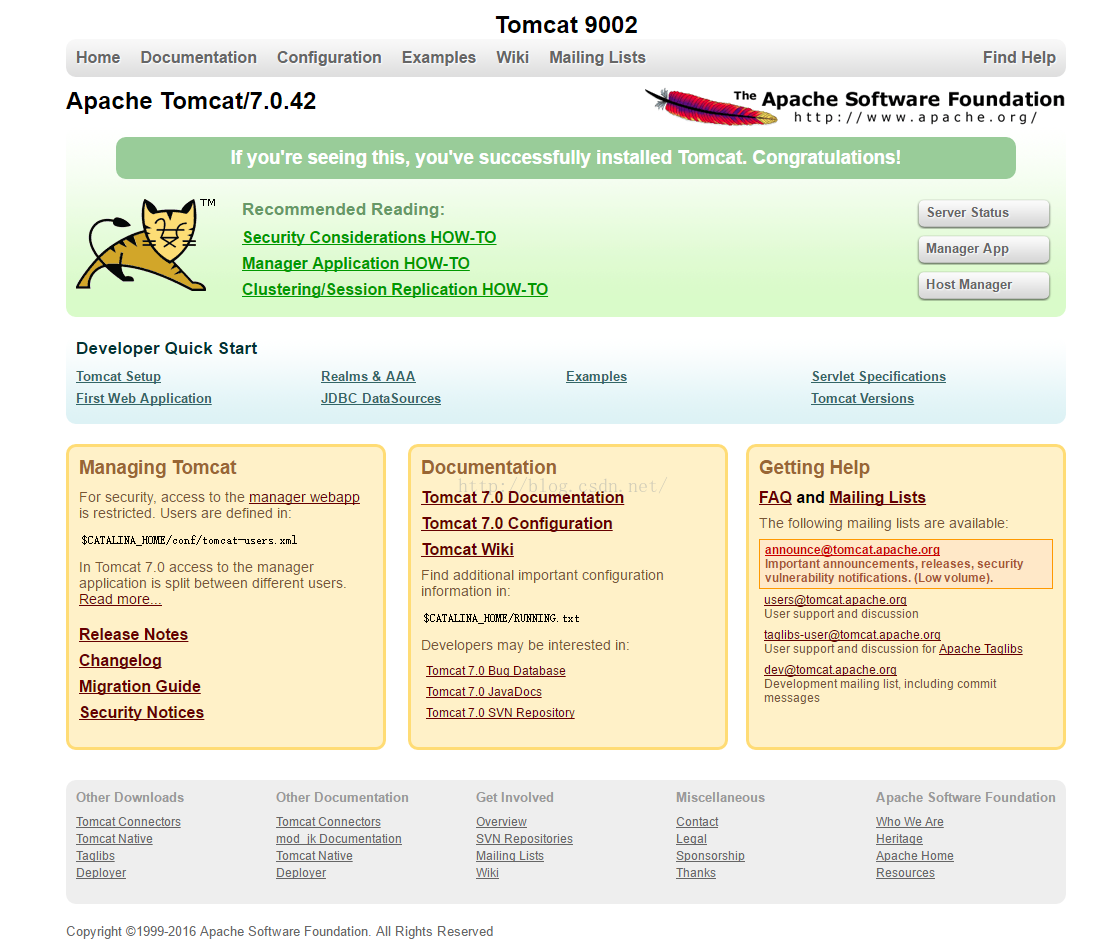Open Tomcat Native under Other Documentation
Screen dimensions: 1107x950
point(314,855)
